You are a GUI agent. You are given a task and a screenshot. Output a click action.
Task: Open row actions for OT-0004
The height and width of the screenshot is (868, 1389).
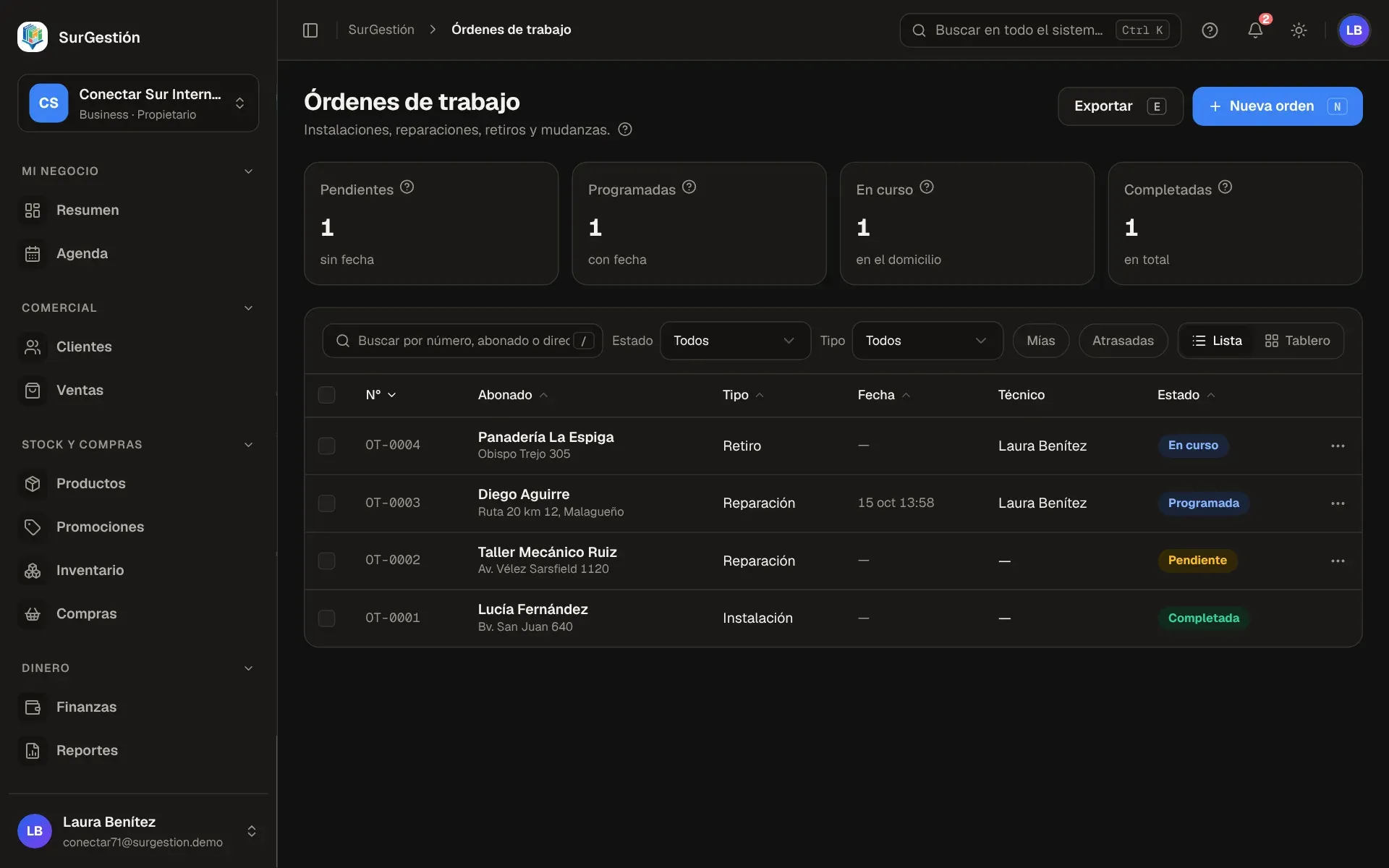tap(1338, 446)
